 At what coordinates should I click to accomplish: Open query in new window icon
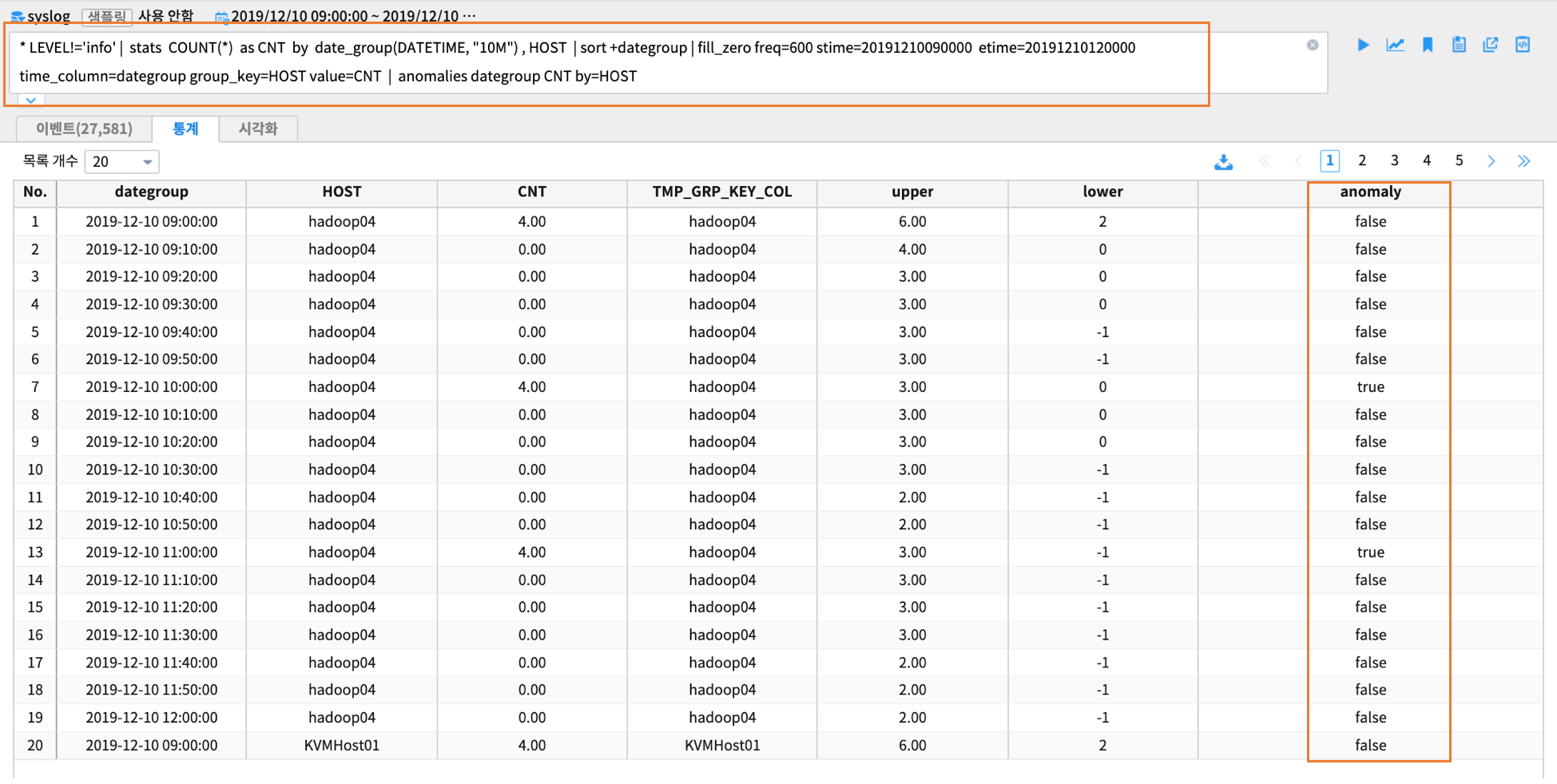(x=1491, y=45)
